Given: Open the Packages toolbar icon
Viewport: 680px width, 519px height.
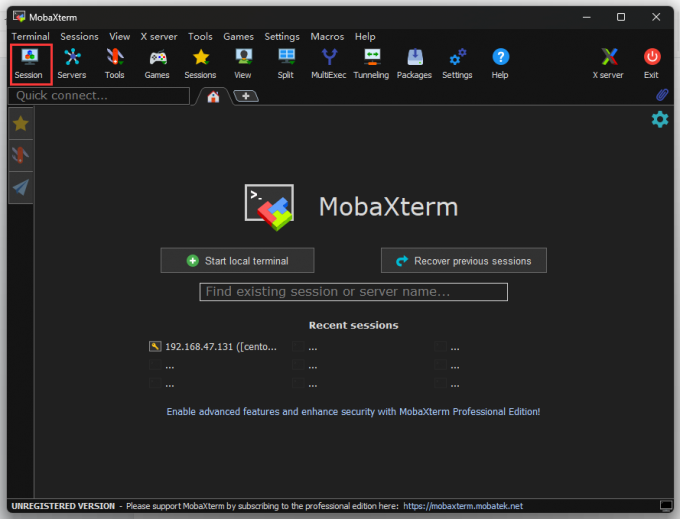Looking at the screenshot, I should pyautogui.click(x=414, y=64).
